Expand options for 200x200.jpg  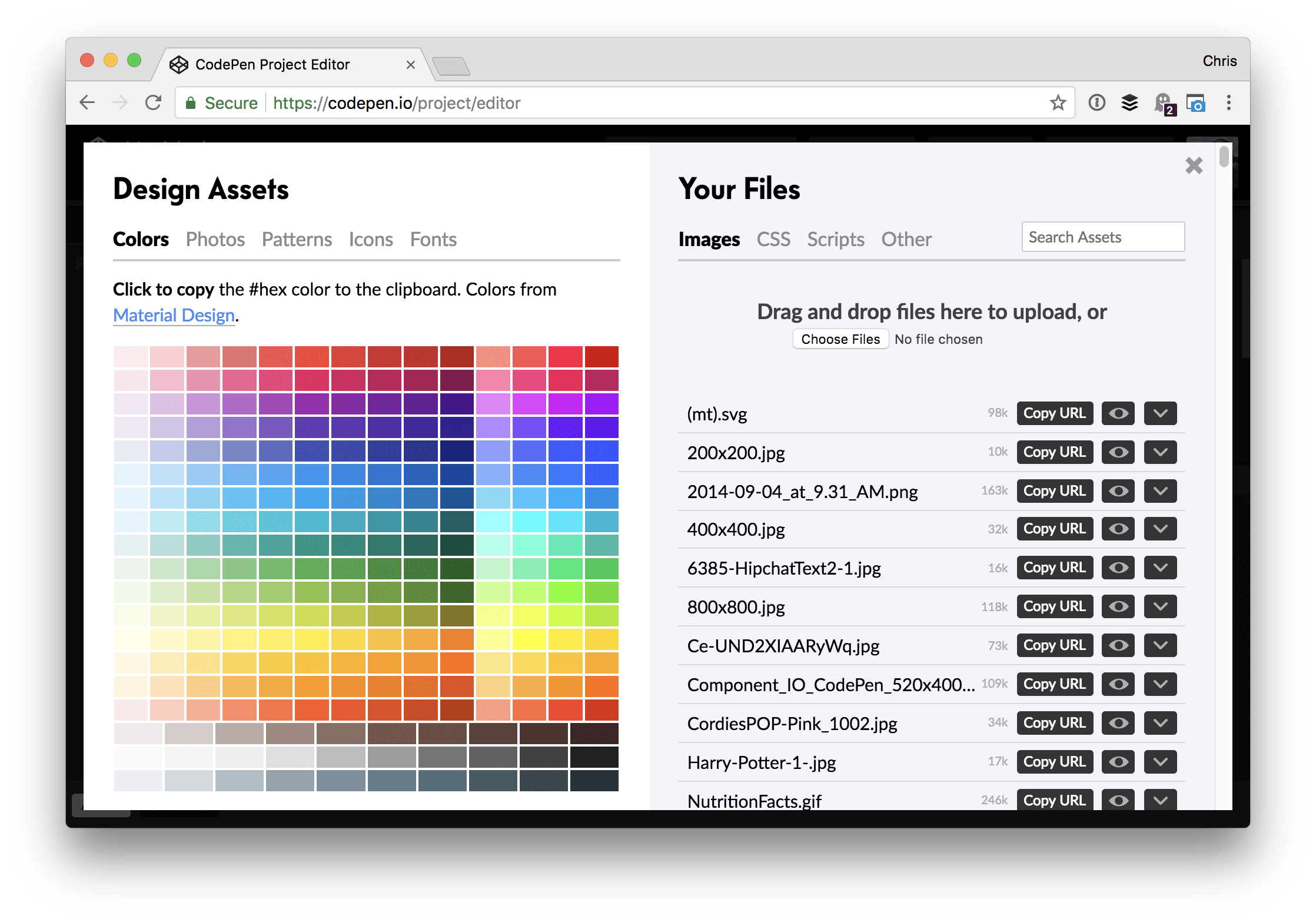tap(1159, 452)
